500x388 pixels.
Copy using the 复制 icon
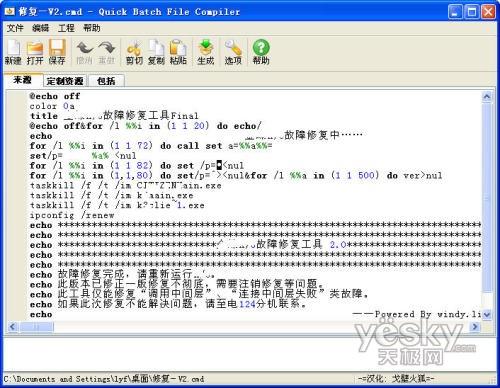pos(156,51)
